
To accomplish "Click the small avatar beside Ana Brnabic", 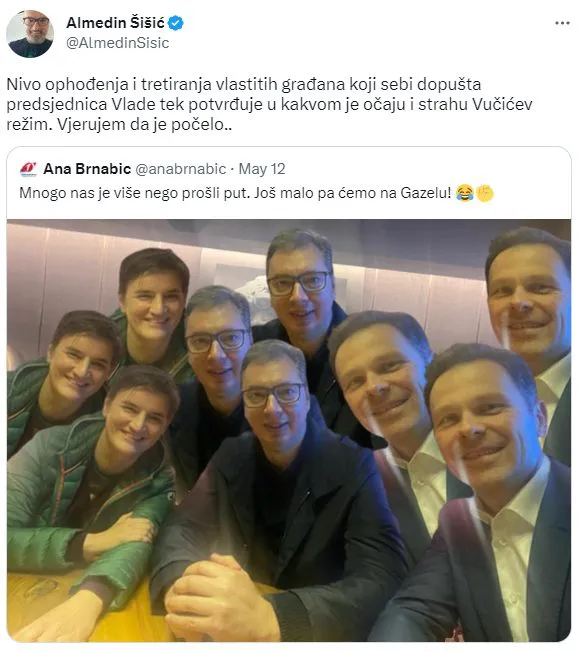I will (28, 169).
